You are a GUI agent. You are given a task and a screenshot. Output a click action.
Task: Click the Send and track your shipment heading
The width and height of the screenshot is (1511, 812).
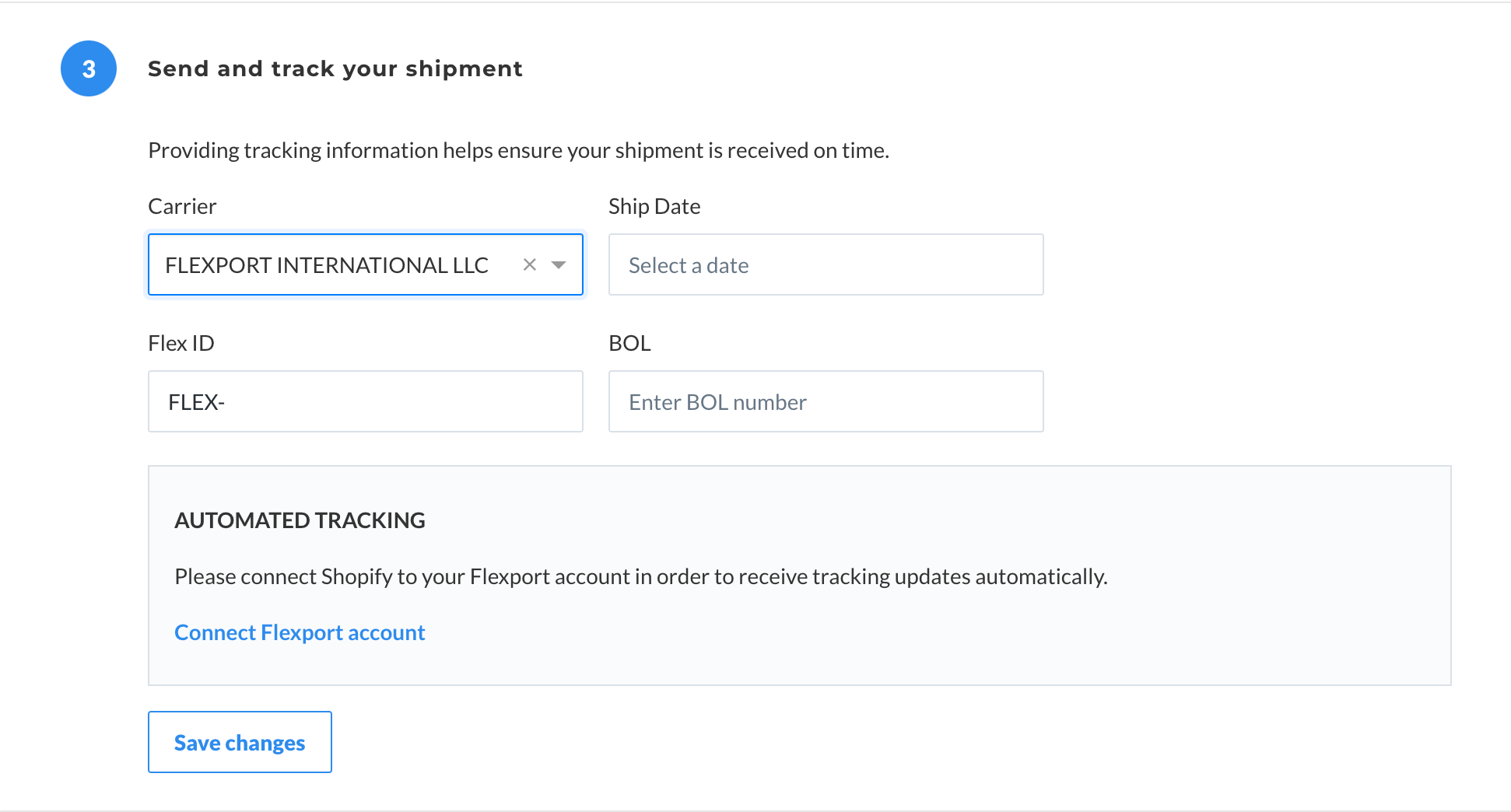tap(335, 68)
